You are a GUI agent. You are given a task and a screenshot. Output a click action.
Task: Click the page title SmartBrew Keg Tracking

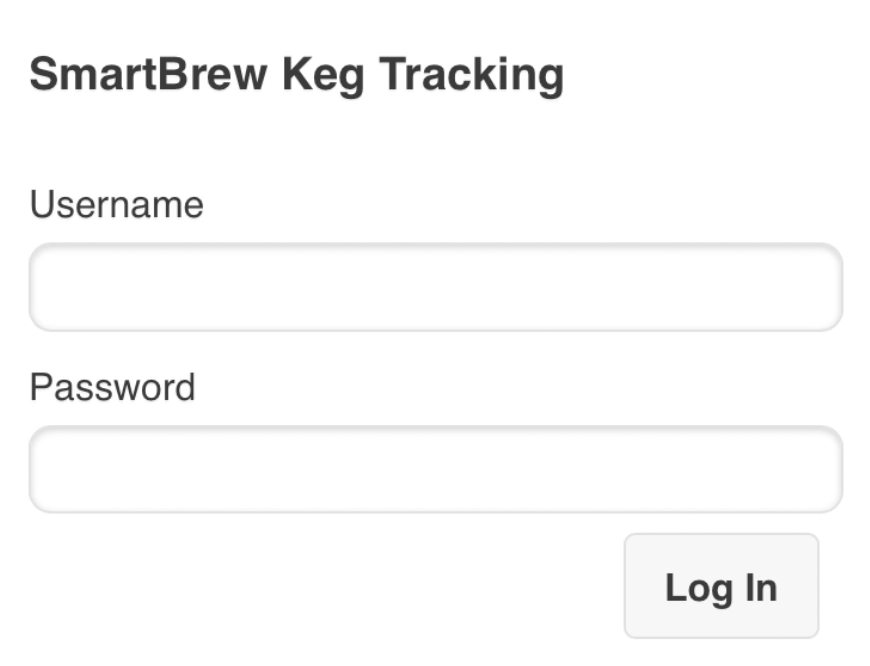pyautogui.click(x=296, y=75)
